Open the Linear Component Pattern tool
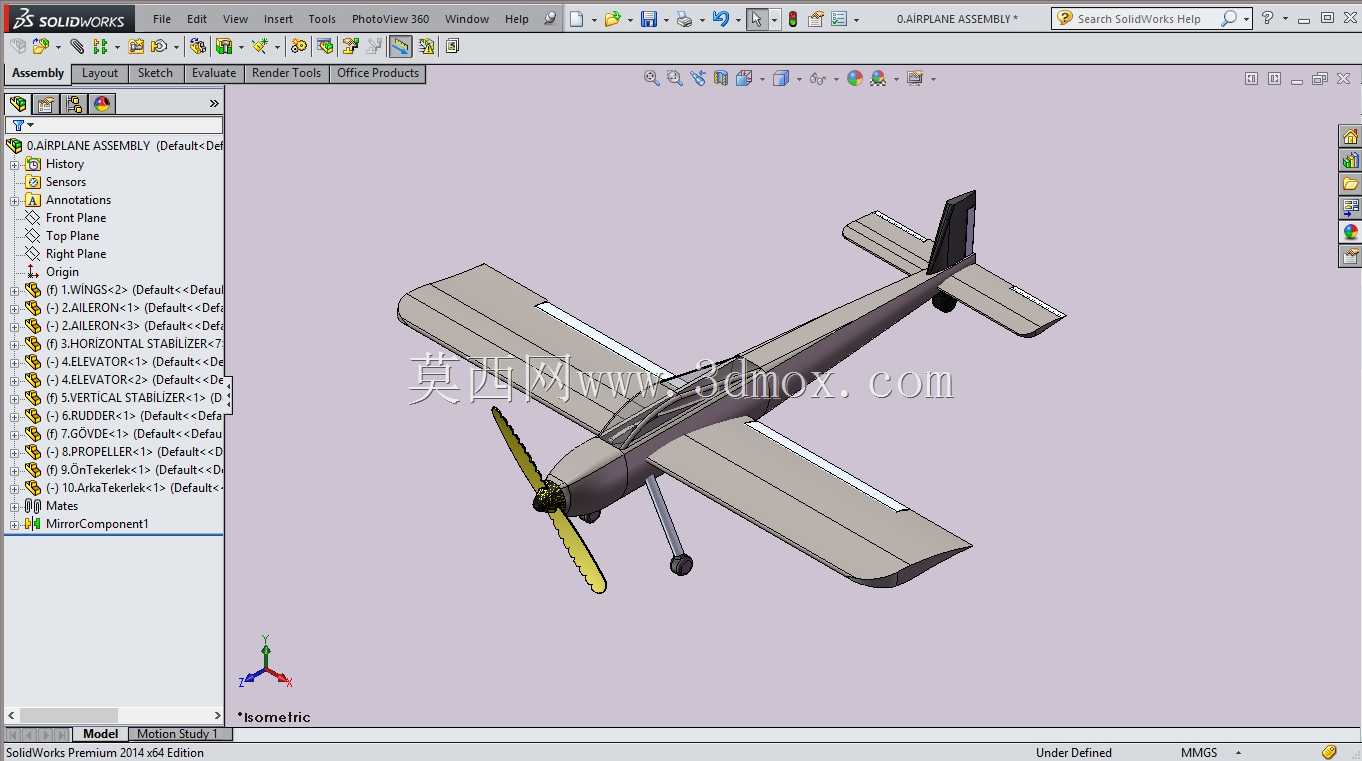 [100, 46]
